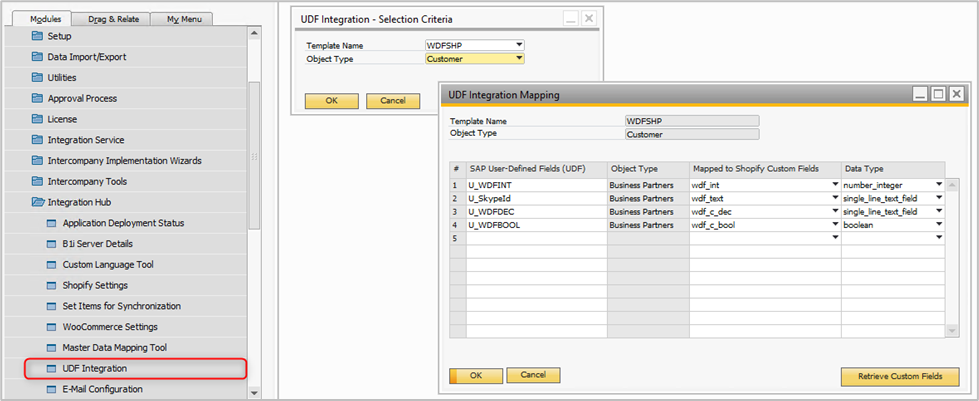Expand the boolean data type dropdown
The width and height of the screenshot is (979, 401).
click(x=939, y=224)
